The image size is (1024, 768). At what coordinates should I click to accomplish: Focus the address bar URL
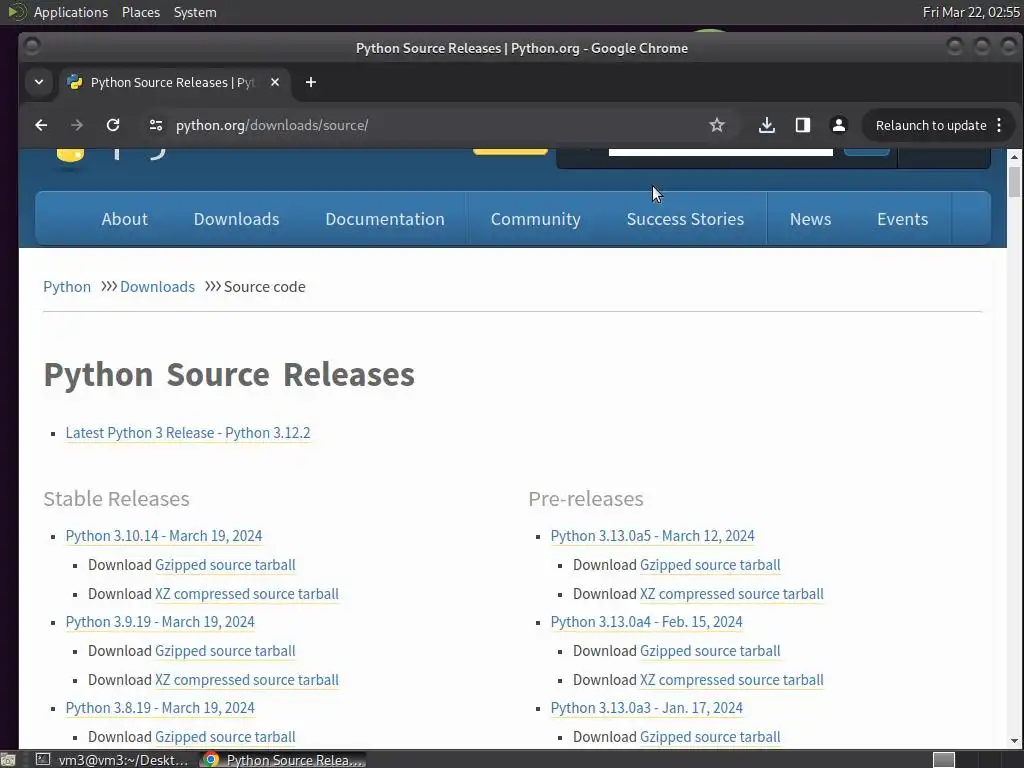(272, 125)
